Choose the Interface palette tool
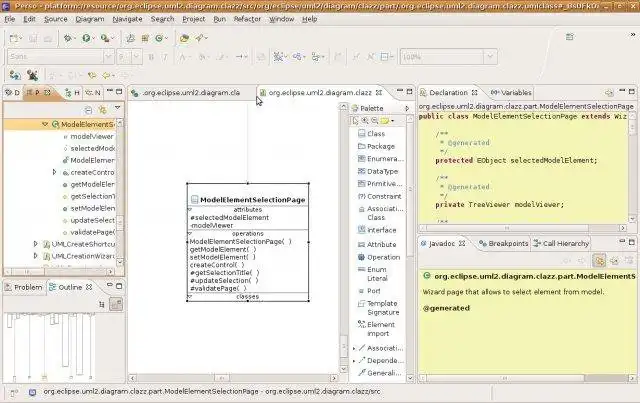Viewport: 640px width, 403px height. click(x=377, y=230)
